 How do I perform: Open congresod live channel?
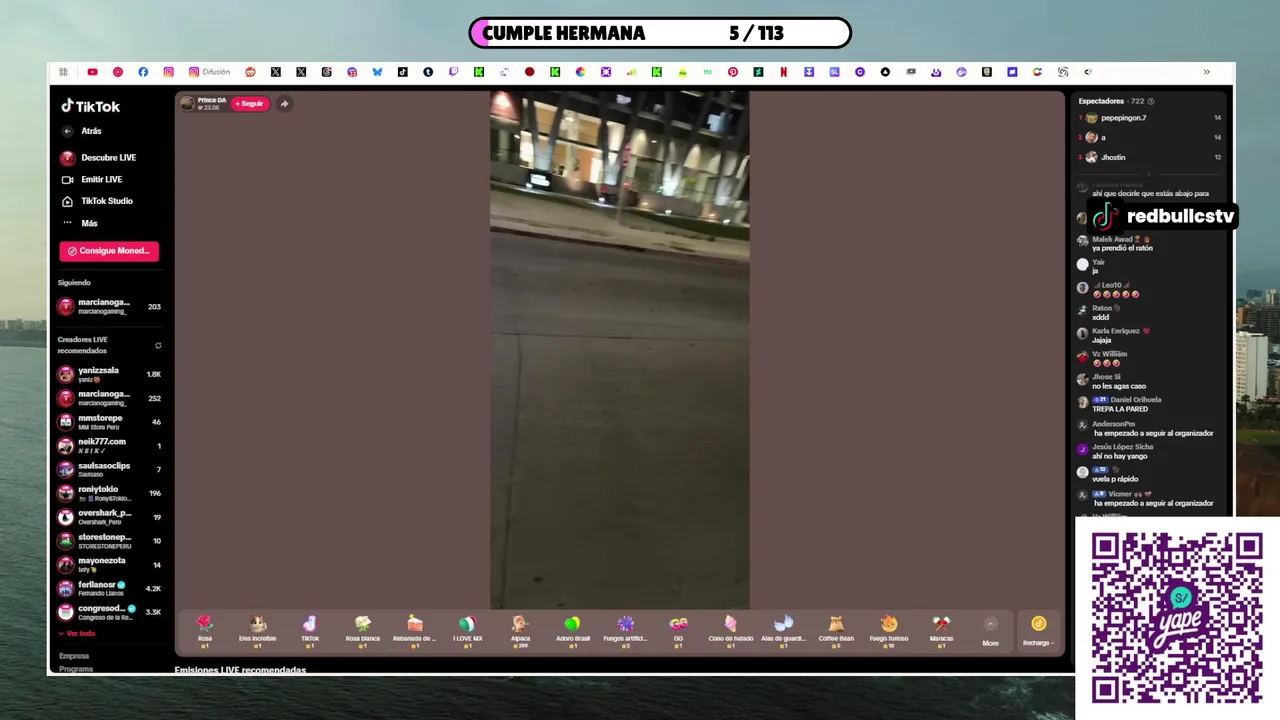(110, 612)
